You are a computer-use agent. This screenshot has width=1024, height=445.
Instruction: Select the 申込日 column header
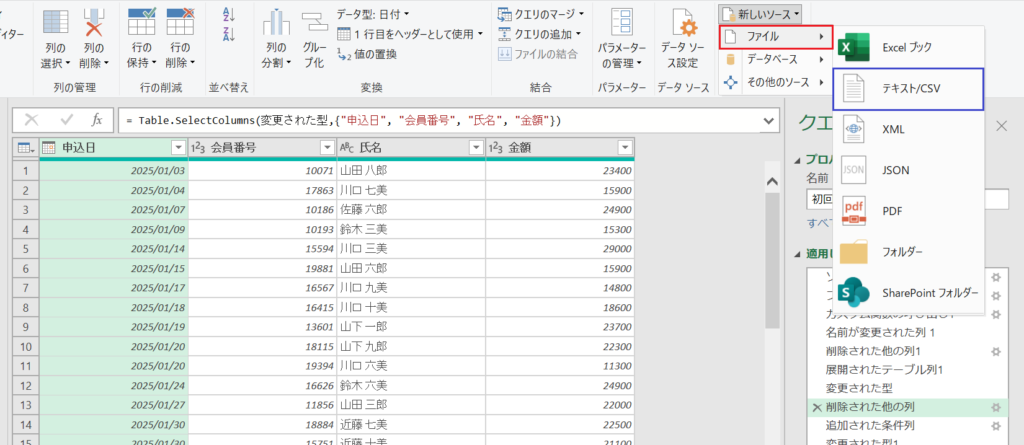click(114, 148)
